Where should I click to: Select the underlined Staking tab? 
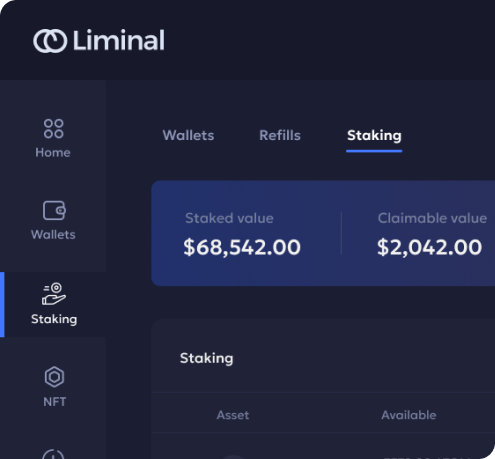pos(374,136)
